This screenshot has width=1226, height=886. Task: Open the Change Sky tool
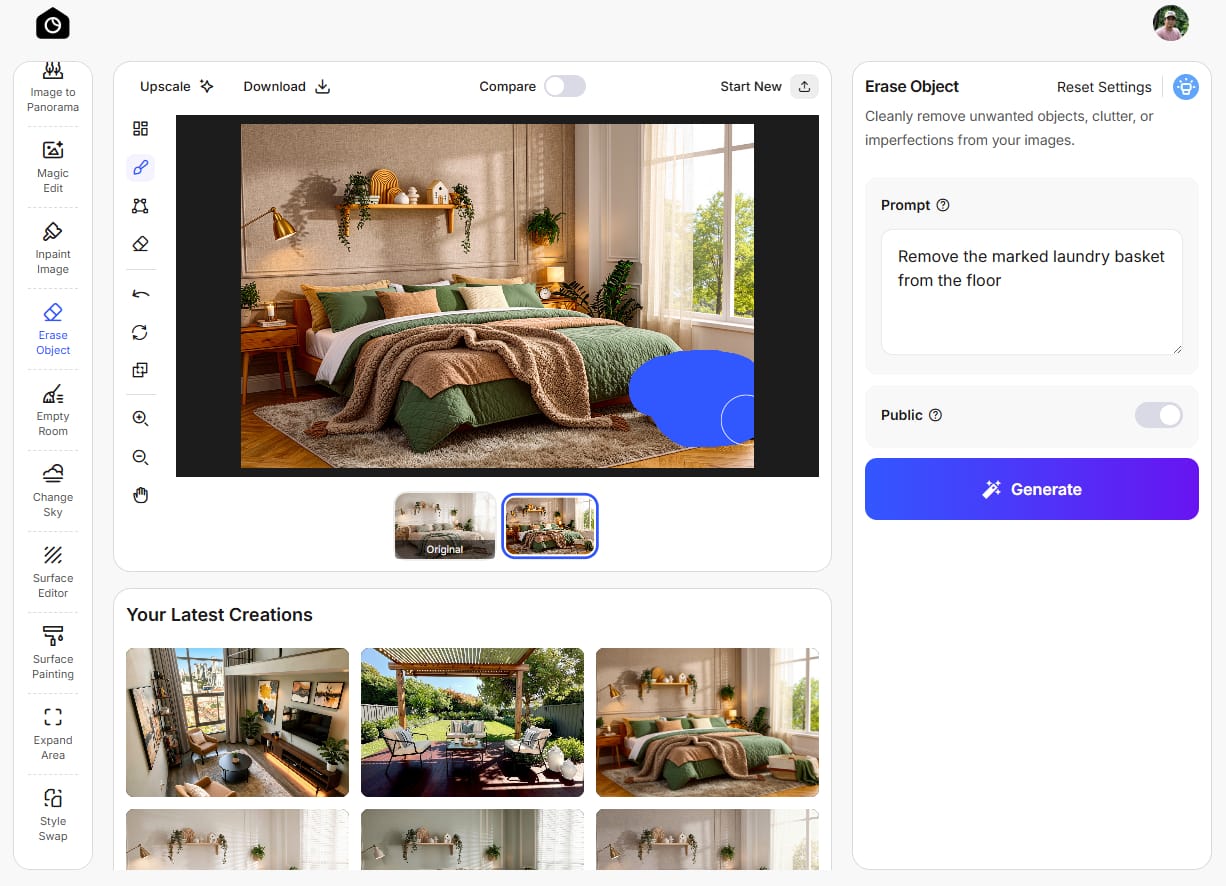pyautogui.click(x=53, y=490)
